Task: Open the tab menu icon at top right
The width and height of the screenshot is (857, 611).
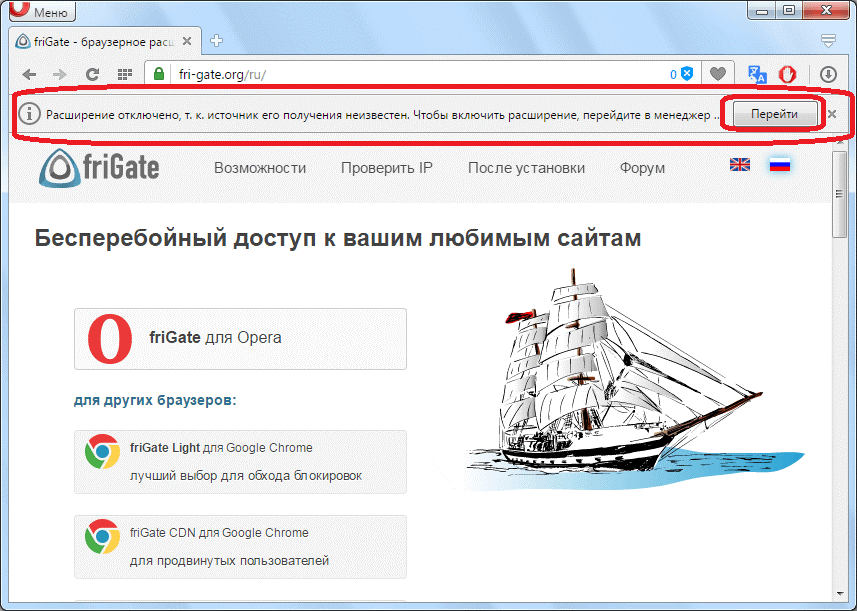Action: pyautogui.click(x=829, y=40)
